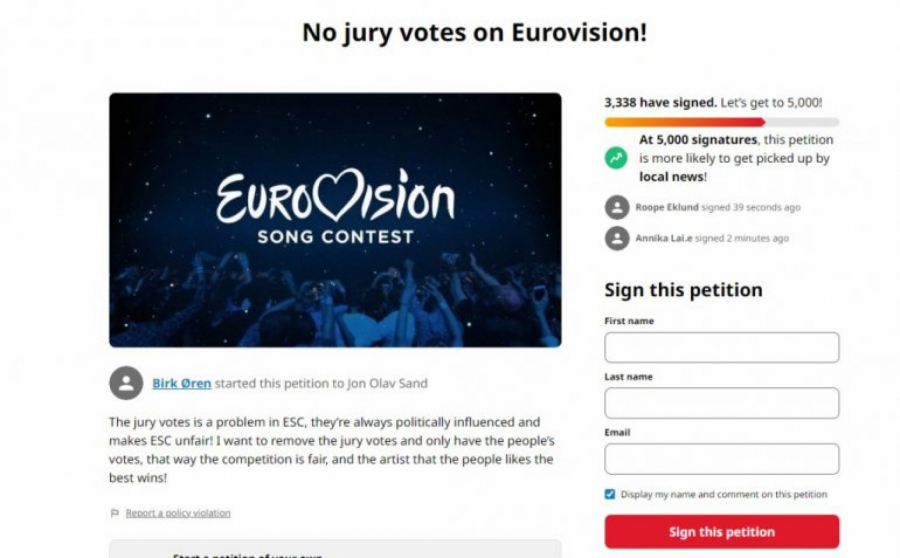Click the signature progress bar
Image resolution: width=900 pixels, height=558 pixels.
(721, 122)
